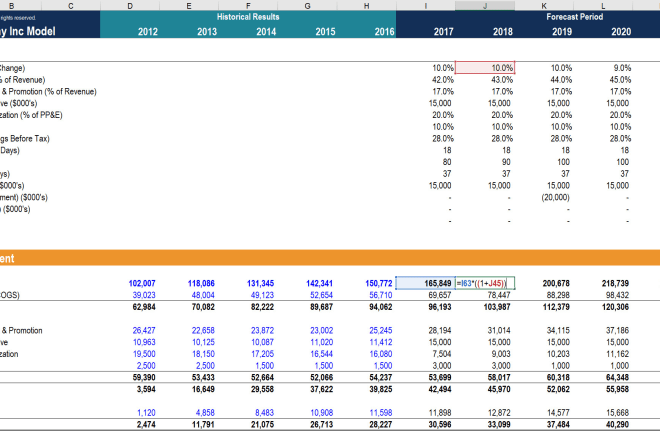
Task: Click the 2014 revenue value 131,345
Action: click(x=261, y=283)
